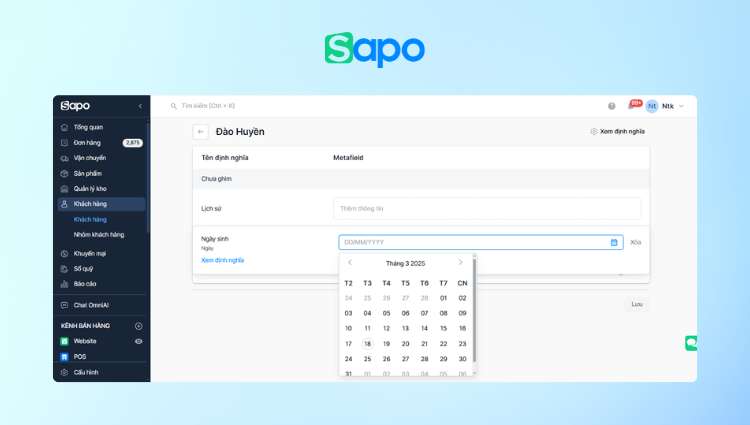Select day 01 in first calendar row
The image size is (750, 425).
[443, 298]
